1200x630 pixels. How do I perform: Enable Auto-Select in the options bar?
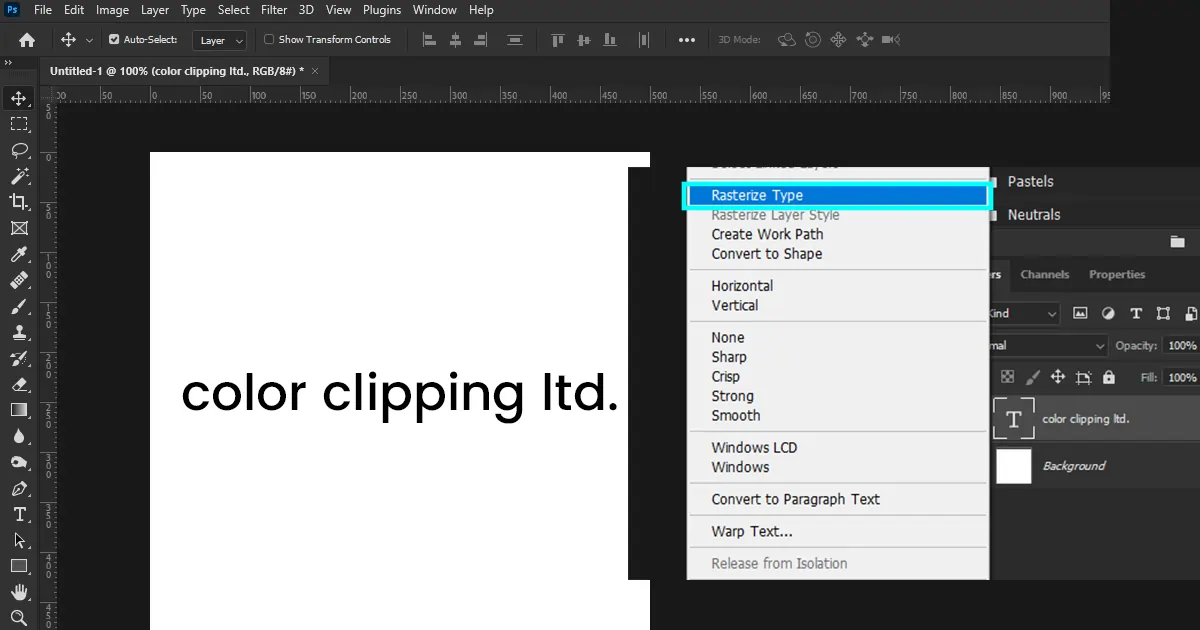coord(114,40)
